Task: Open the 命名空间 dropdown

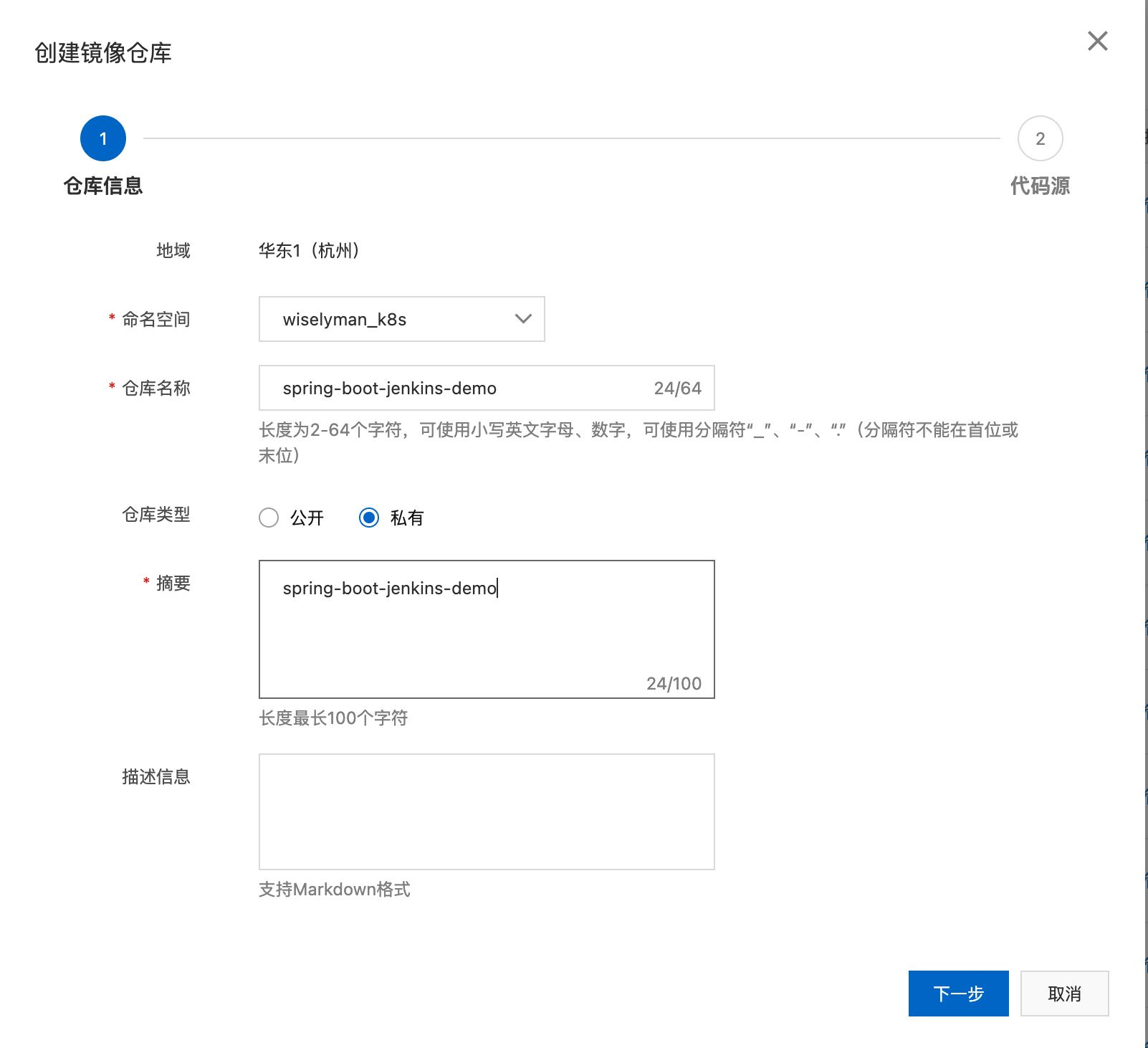Action: click(x=401, y=319)
